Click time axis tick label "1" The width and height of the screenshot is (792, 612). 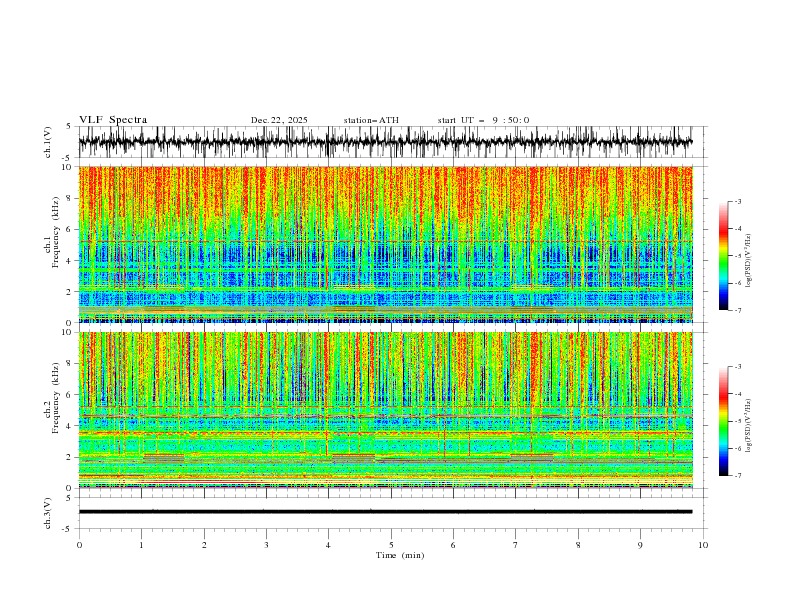[x=141, y=545]
